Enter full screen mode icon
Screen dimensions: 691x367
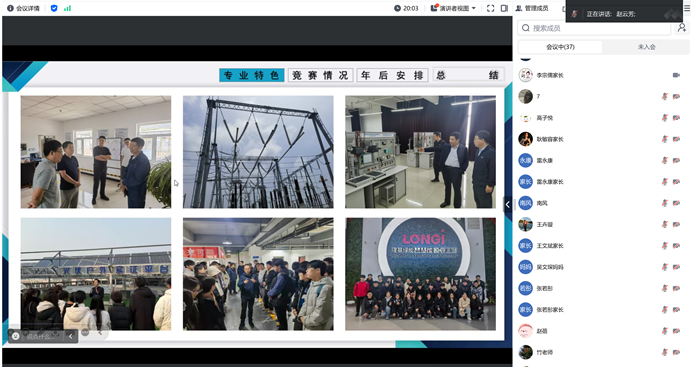click(490, 8)
